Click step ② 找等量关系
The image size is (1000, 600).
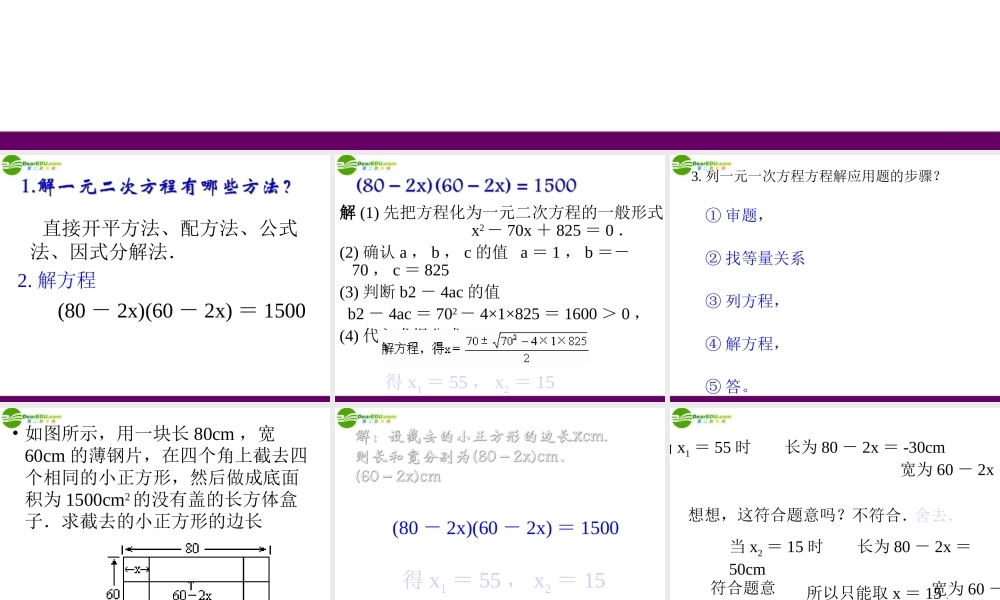(x=755, y=258)
